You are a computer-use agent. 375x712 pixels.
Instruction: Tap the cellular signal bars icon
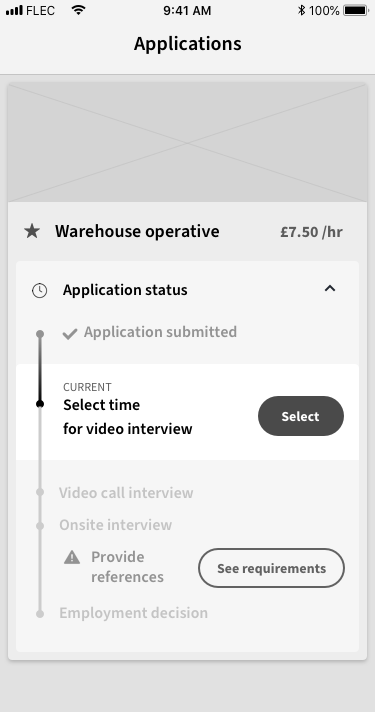point(14,10)
